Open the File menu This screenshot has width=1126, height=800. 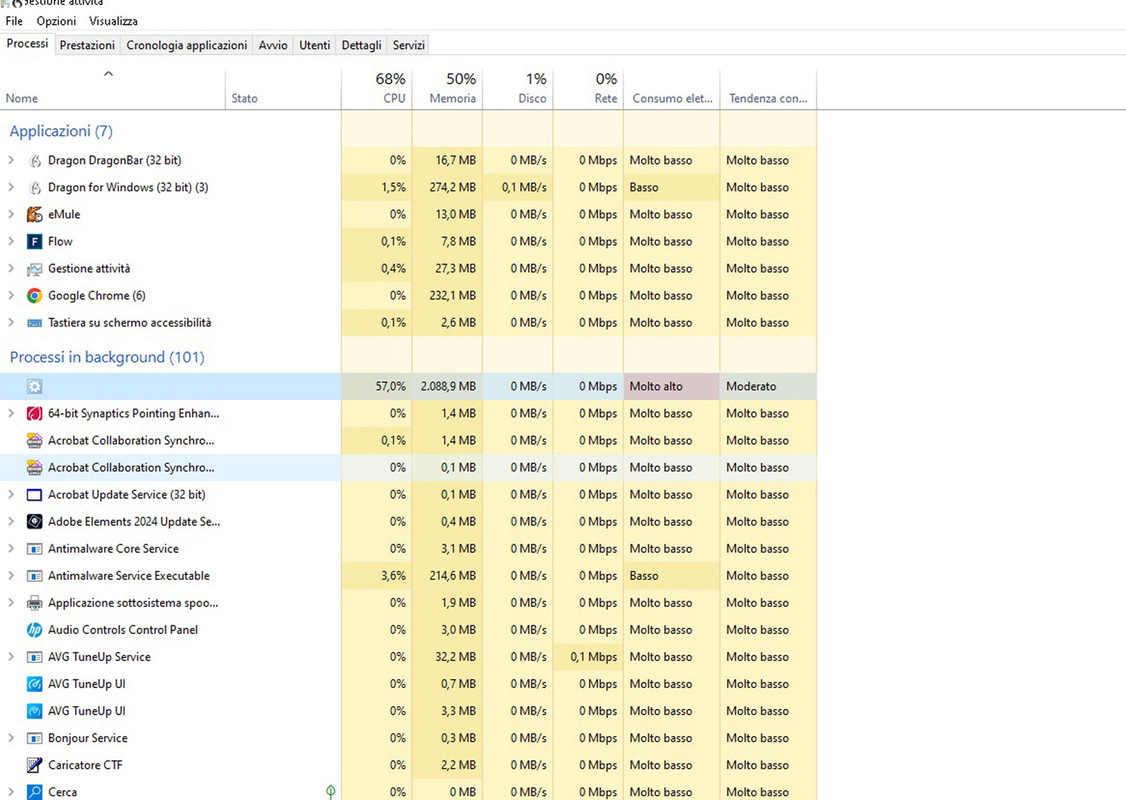click(14, 21)
